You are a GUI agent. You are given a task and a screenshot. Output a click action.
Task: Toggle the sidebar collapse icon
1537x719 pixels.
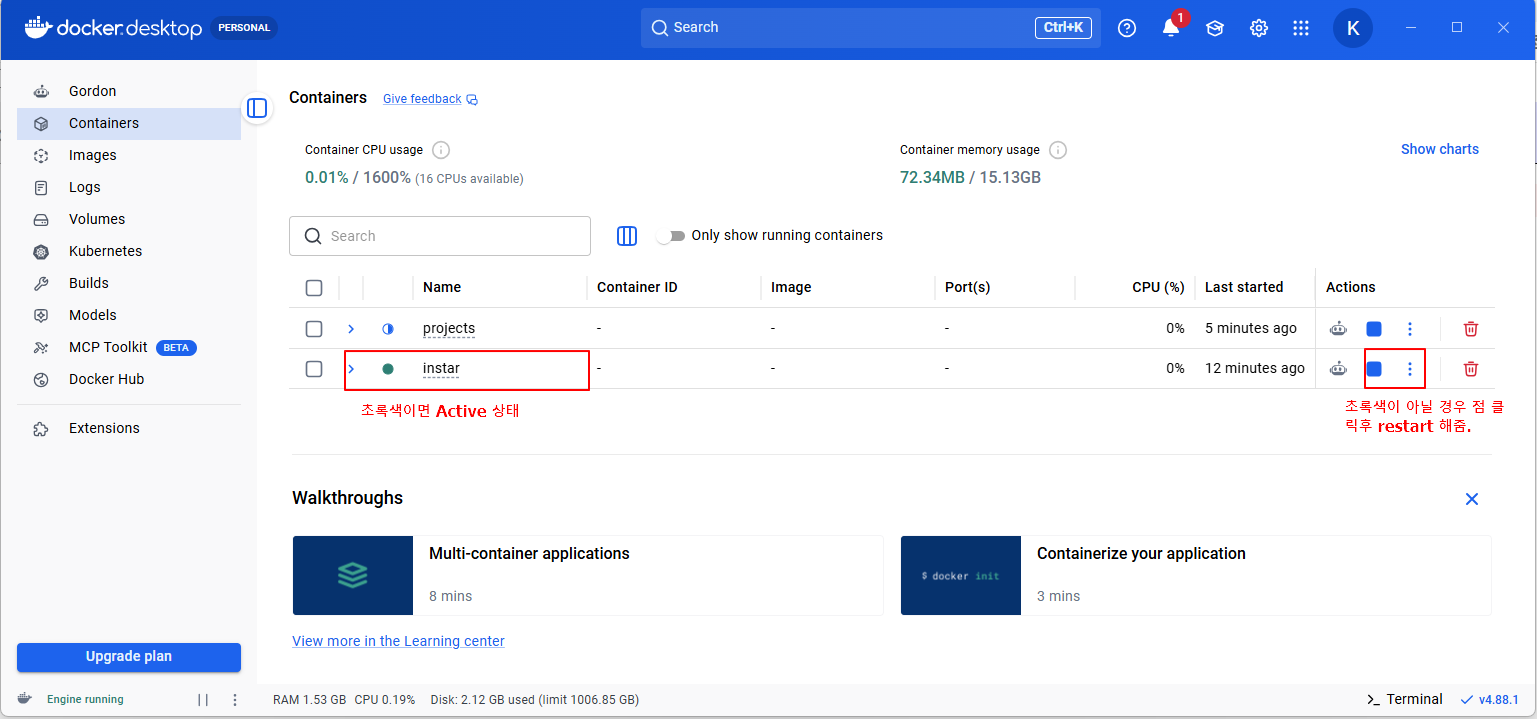[x=257, y=107]
